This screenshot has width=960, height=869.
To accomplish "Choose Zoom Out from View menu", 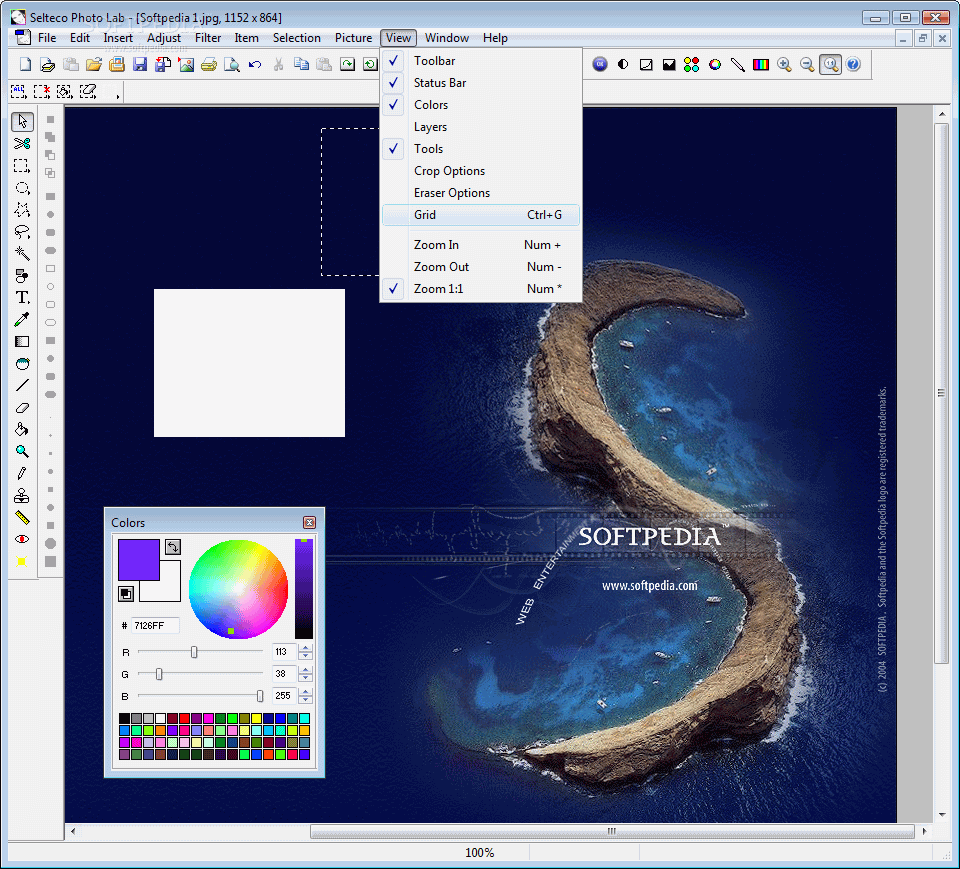I will (x=481, y=267).
